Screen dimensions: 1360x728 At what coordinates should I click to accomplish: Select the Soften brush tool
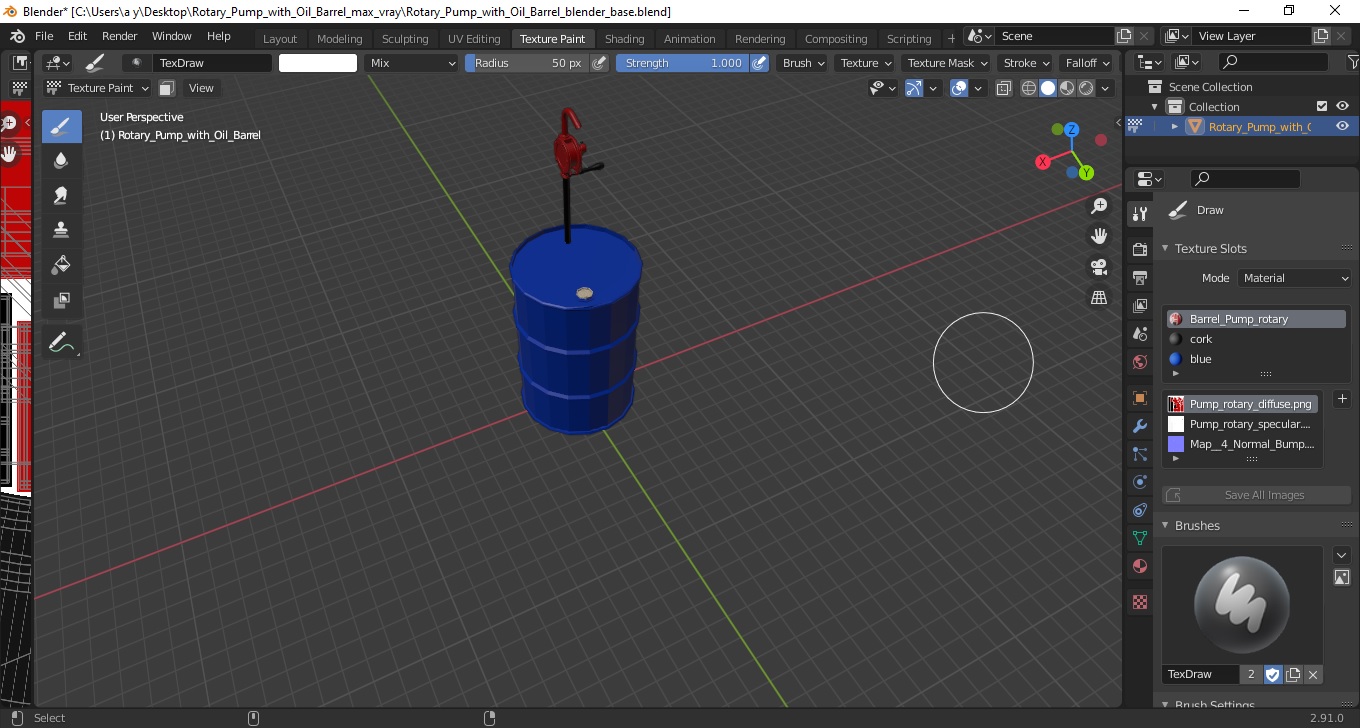tap(61, 160)
